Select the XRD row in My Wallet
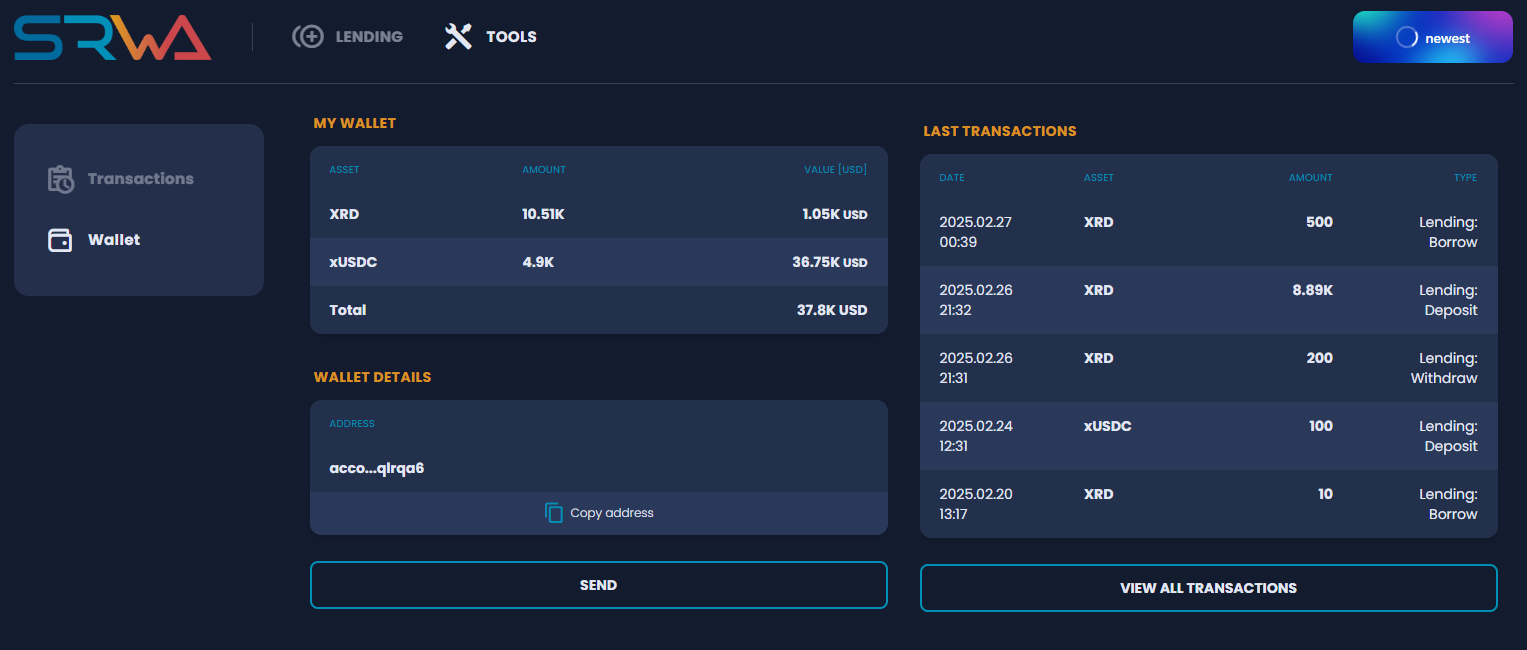 pos(598,214)
